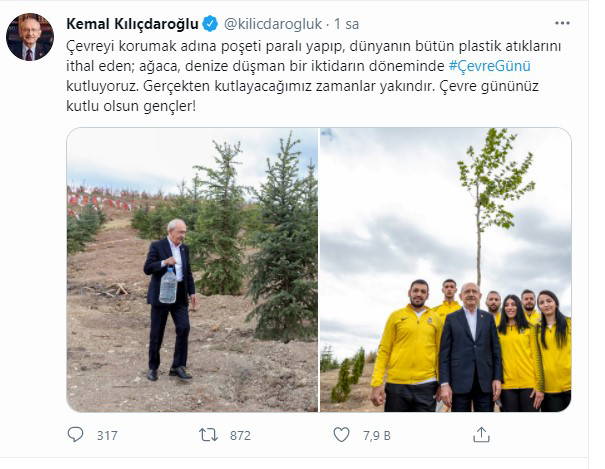Open right photo with yellow jacket group
The height and width of the screenshot is (469, 605).
(446, 270)
